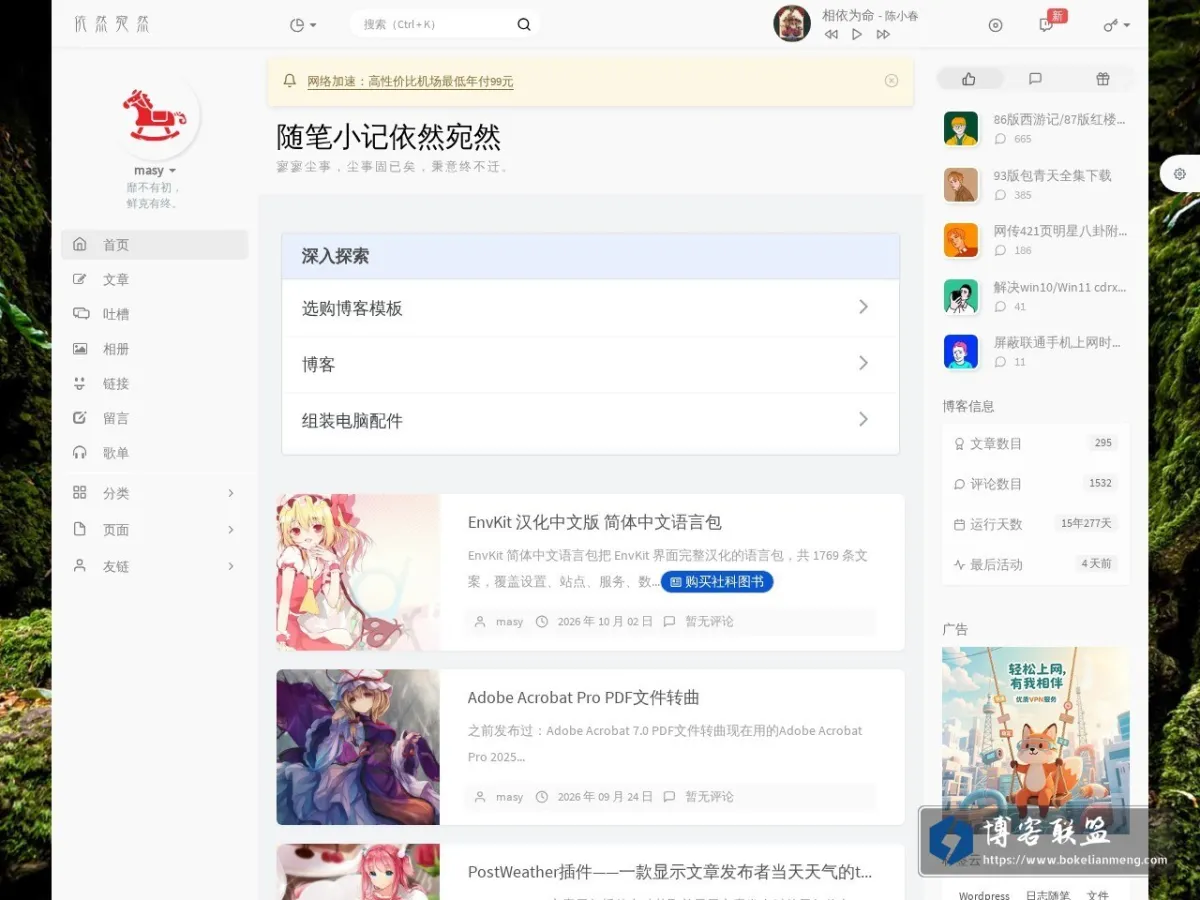Expand the 友链 sidebar section
The height and width of the screenshot is (900, 1200).
(155, 566)
